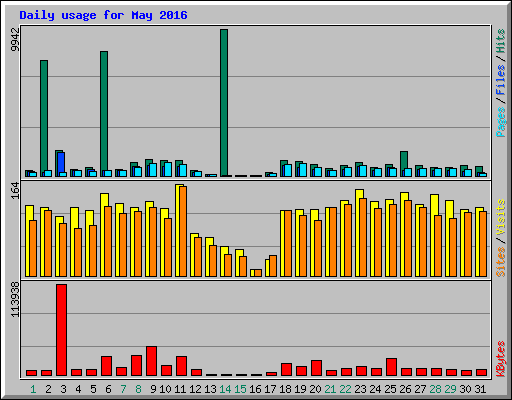Click the cyan pages bar for day 10
This screenshot has width=512, height=400.
click(168, 169)
